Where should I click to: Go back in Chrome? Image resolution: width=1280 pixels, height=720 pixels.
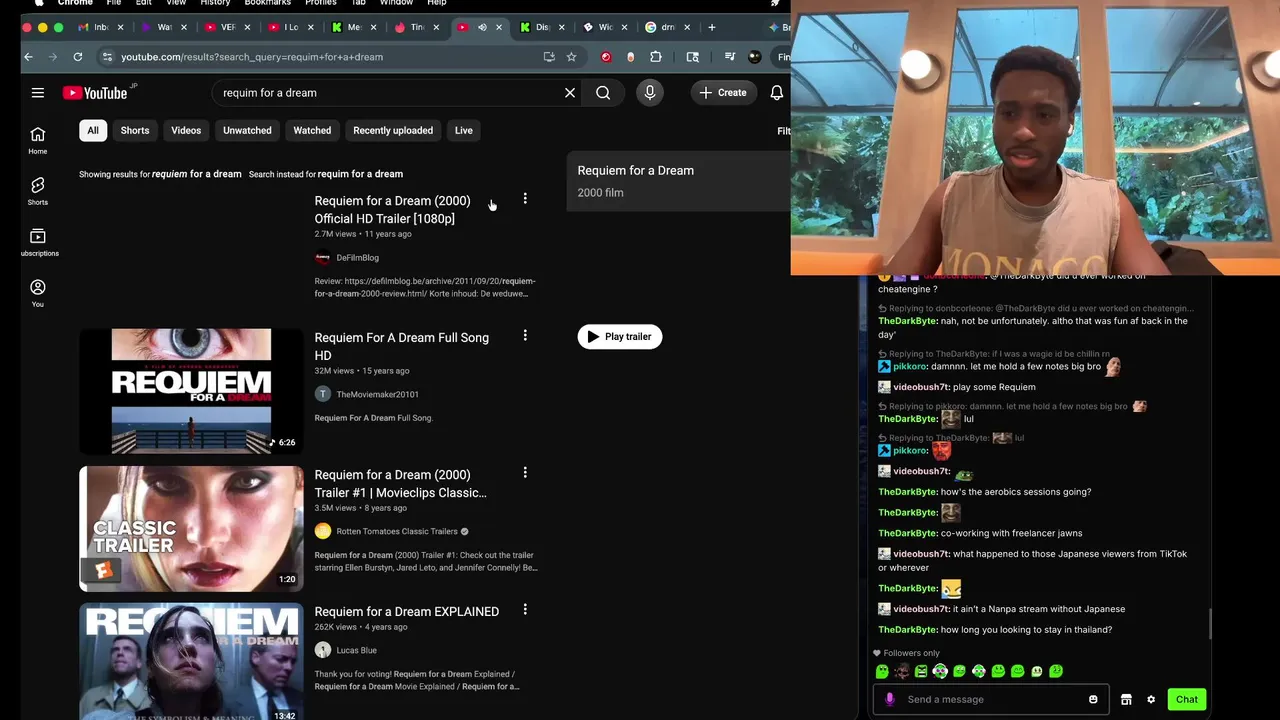tap(28, 57)
